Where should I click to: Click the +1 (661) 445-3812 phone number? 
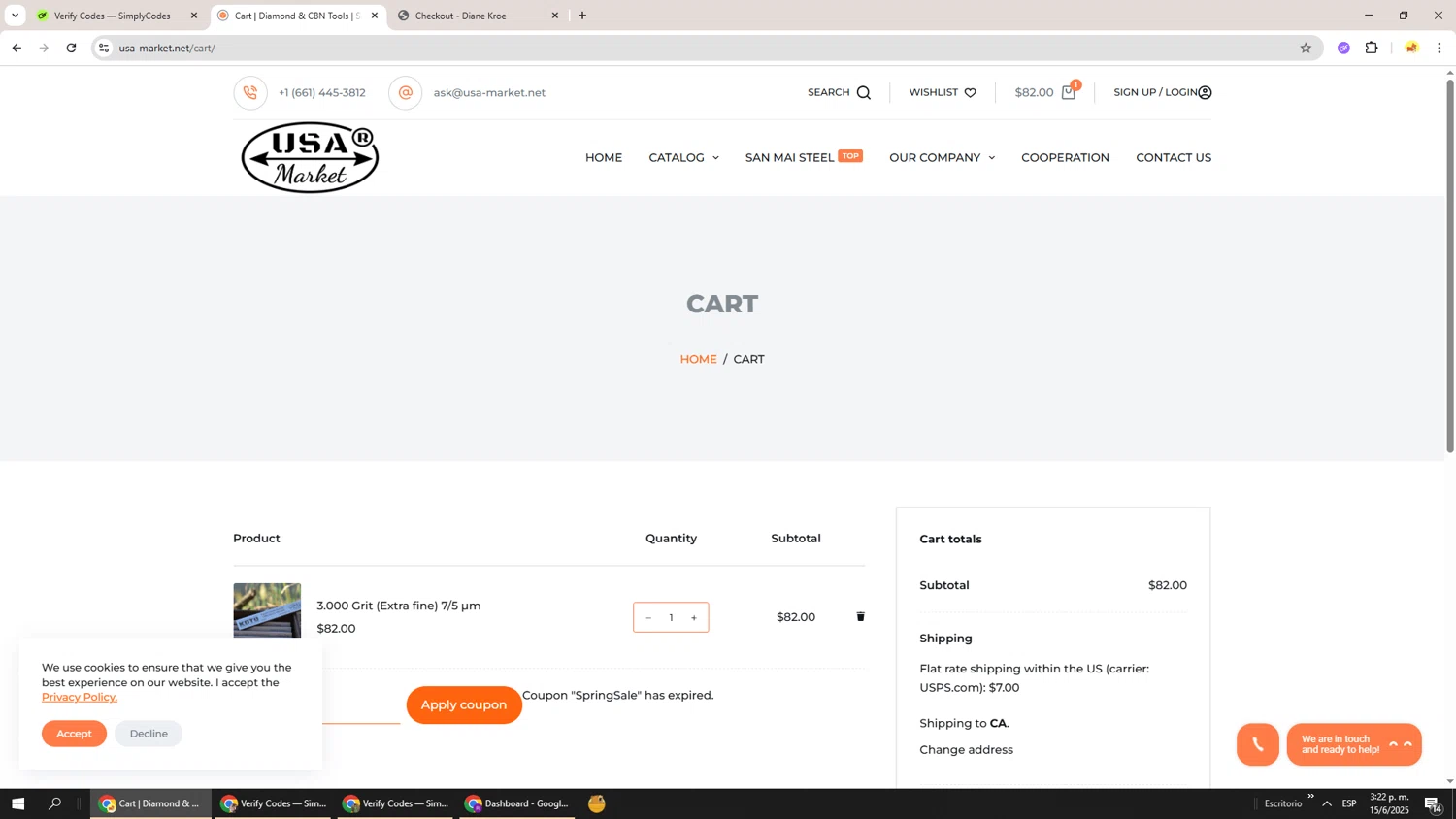coord(322,93)
